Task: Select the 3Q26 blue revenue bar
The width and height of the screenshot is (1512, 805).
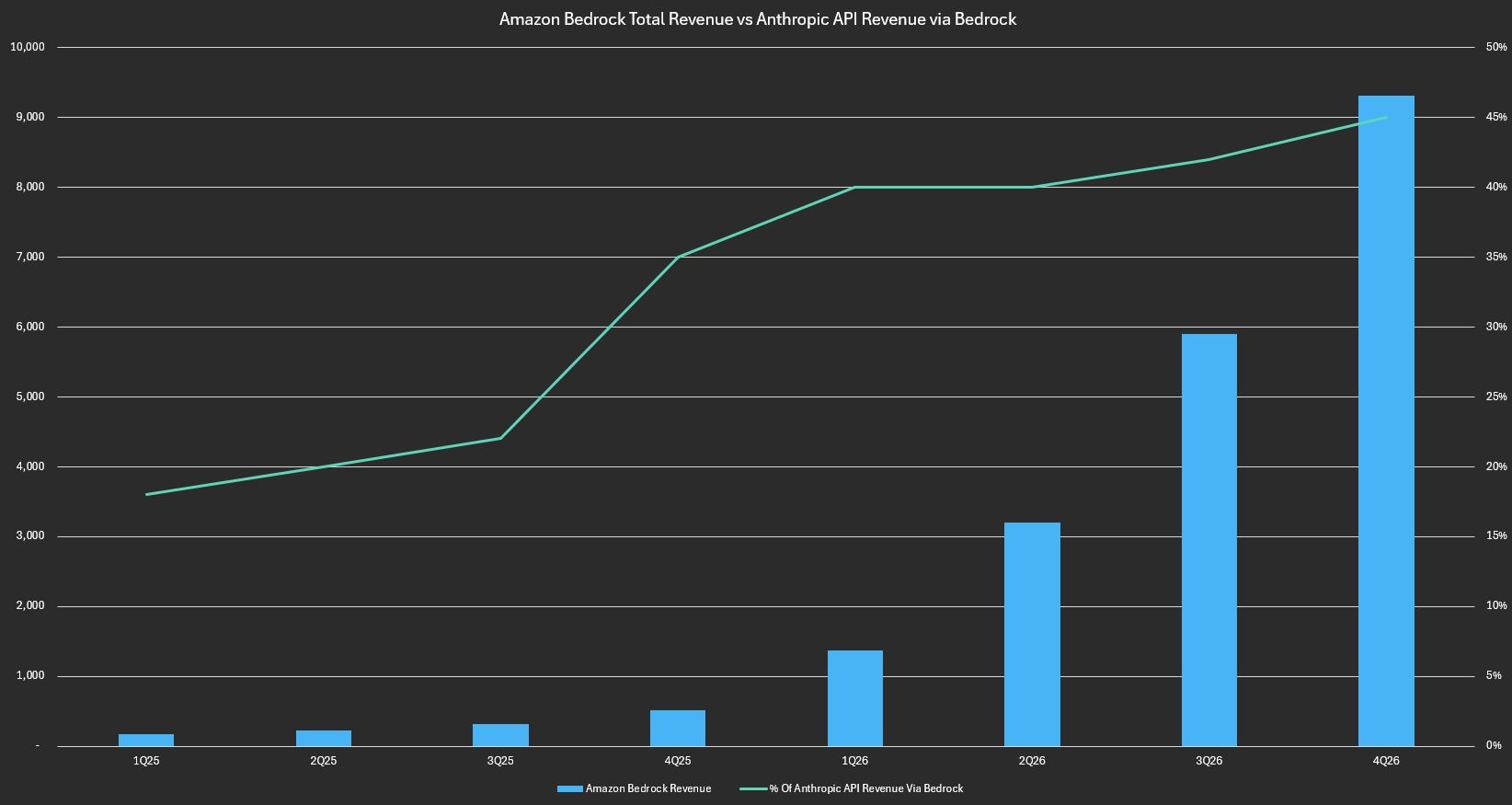Action: click(1208, 540)
